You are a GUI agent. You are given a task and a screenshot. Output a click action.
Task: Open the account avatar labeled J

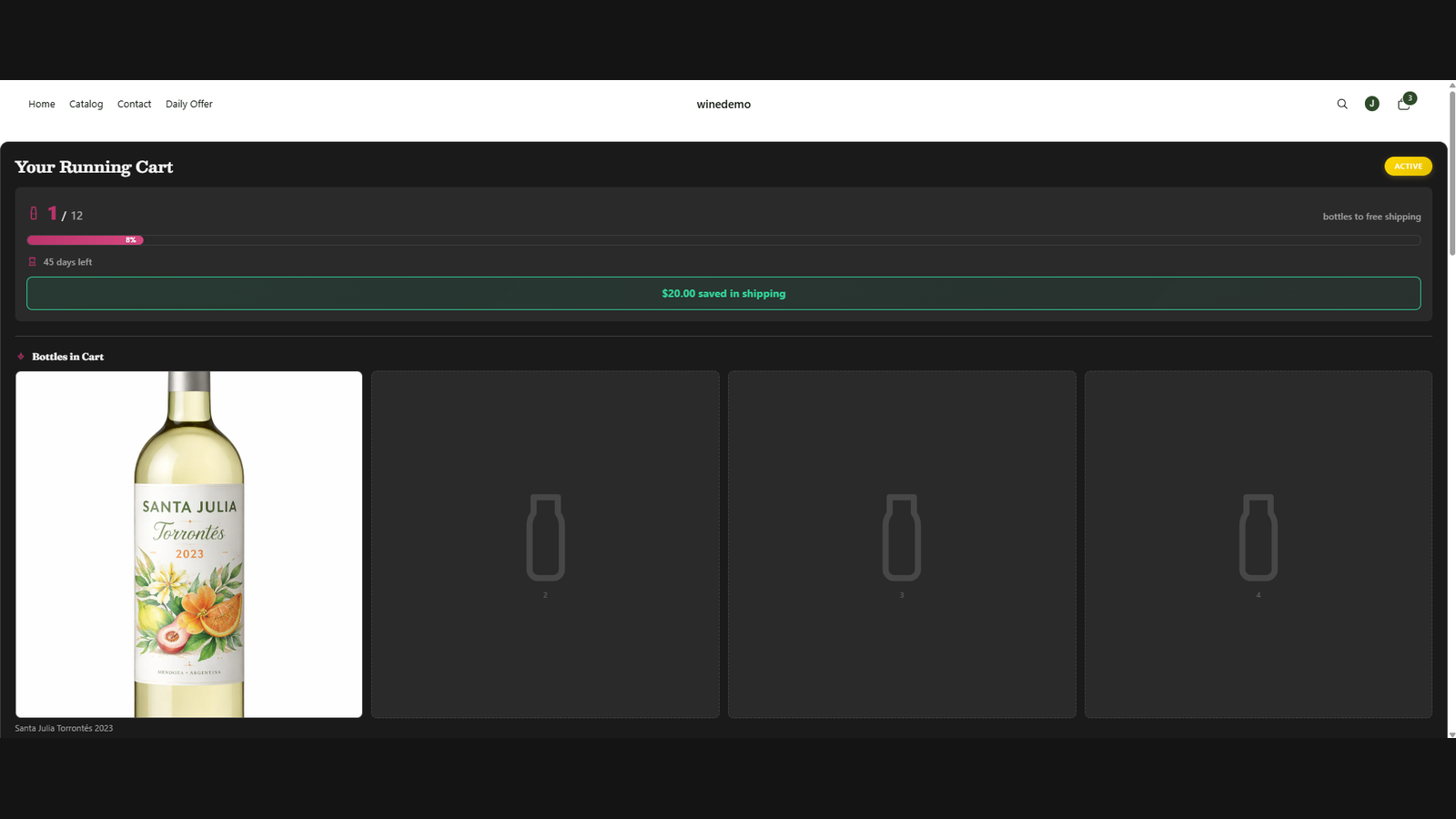(x=1372, y=104)
